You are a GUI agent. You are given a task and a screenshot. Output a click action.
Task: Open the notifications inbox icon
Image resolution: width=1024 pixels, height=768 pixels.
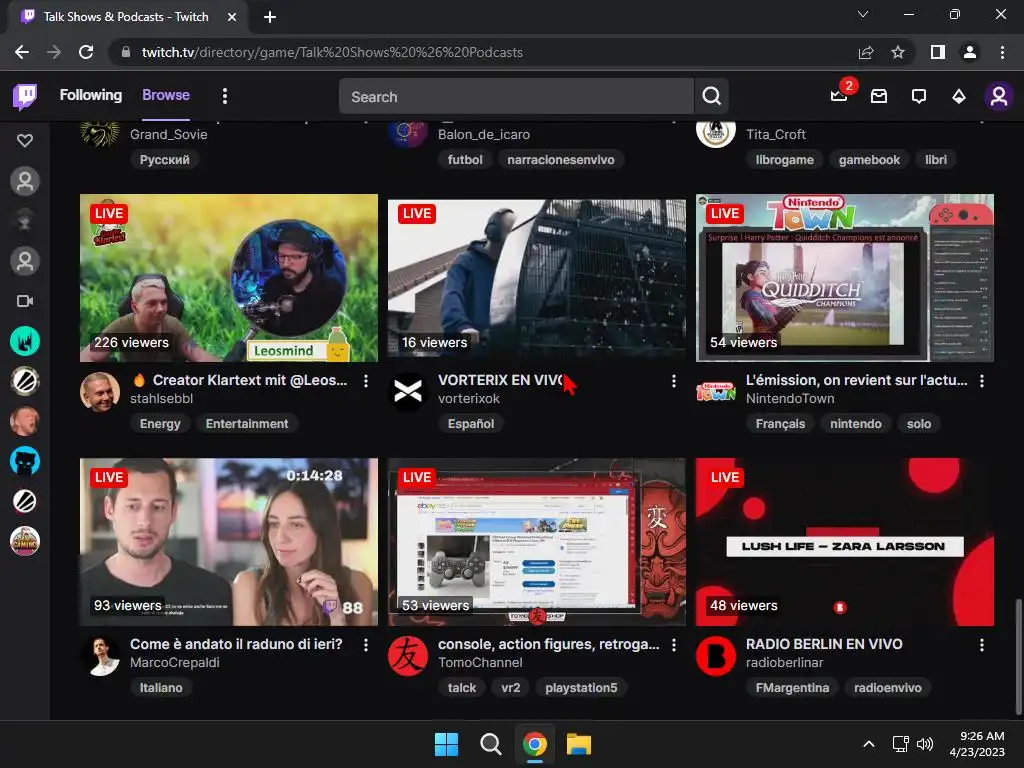point(879,97)
